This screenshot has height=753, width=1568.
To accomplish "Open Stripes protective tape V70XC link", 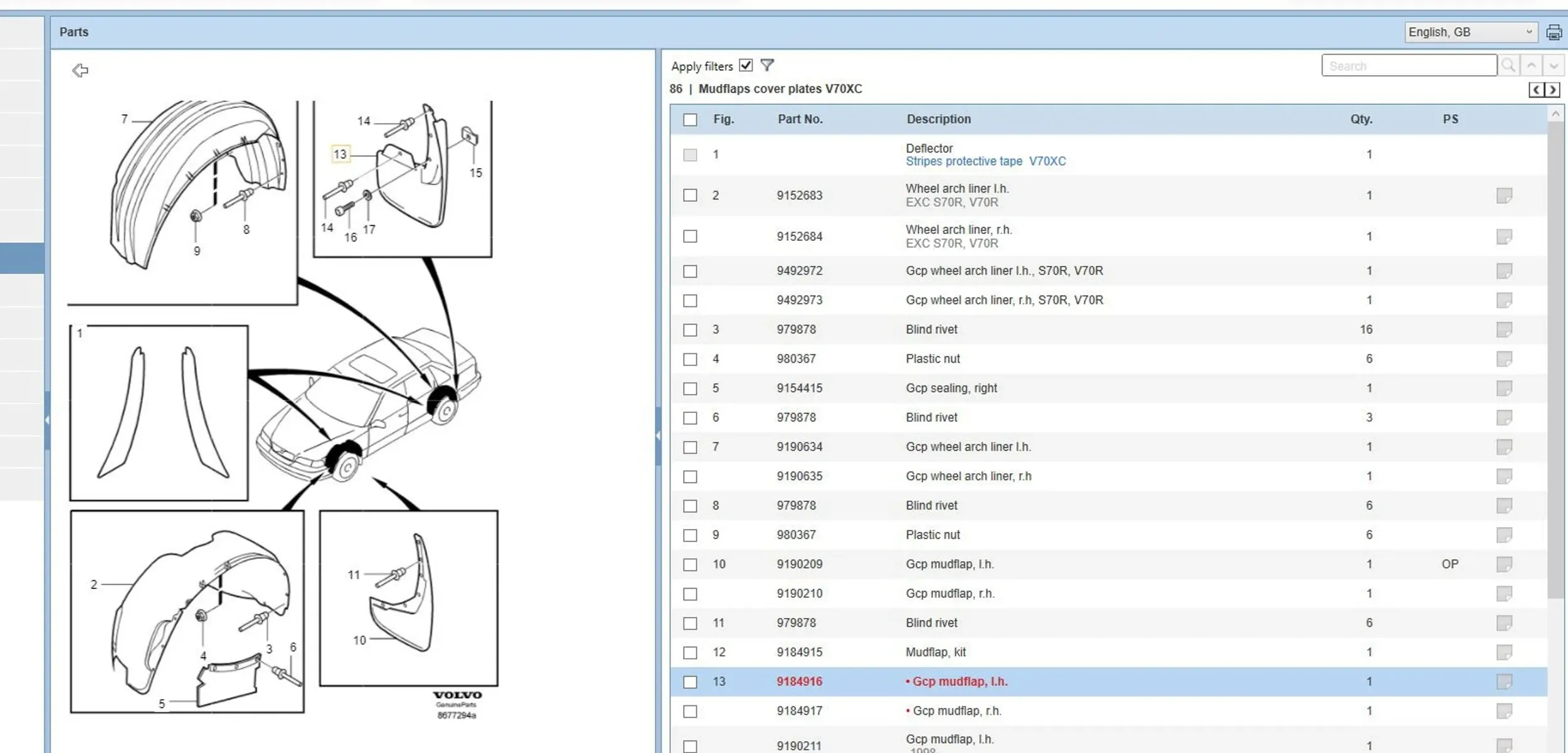I will pos(985,161).
